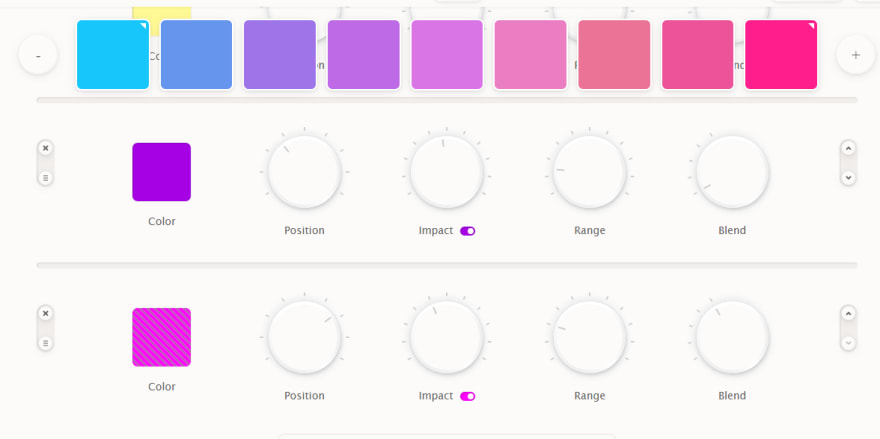Select the cornflower blue swatch in the strip
Image resolution: width=880 pixels, height=439 pixels.
click(x=196, y=54)
